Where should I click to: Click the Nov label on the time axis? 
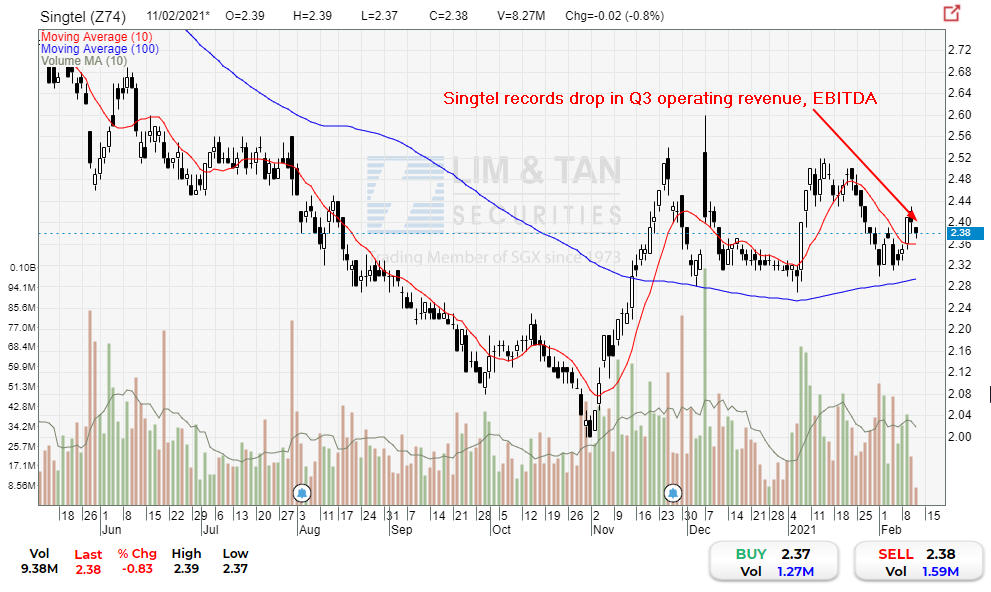click(x=603, y=529)
